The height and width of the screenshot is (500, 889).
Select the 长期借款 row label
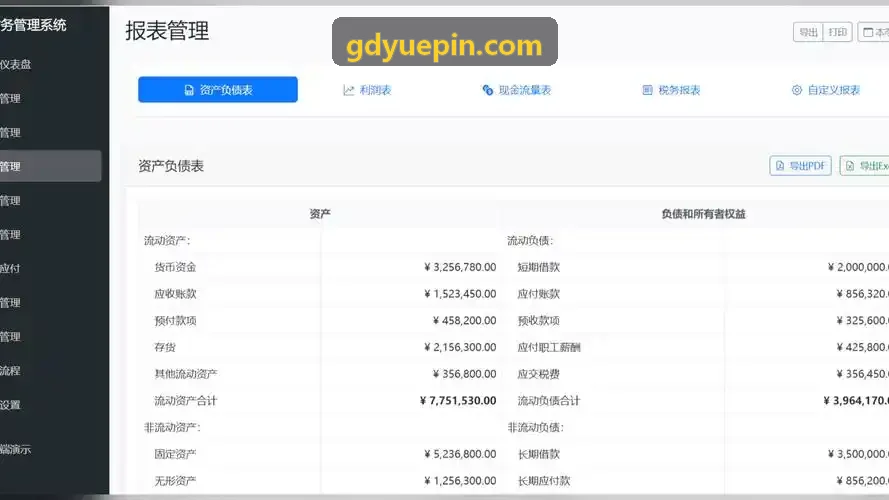tap(539, 454)
